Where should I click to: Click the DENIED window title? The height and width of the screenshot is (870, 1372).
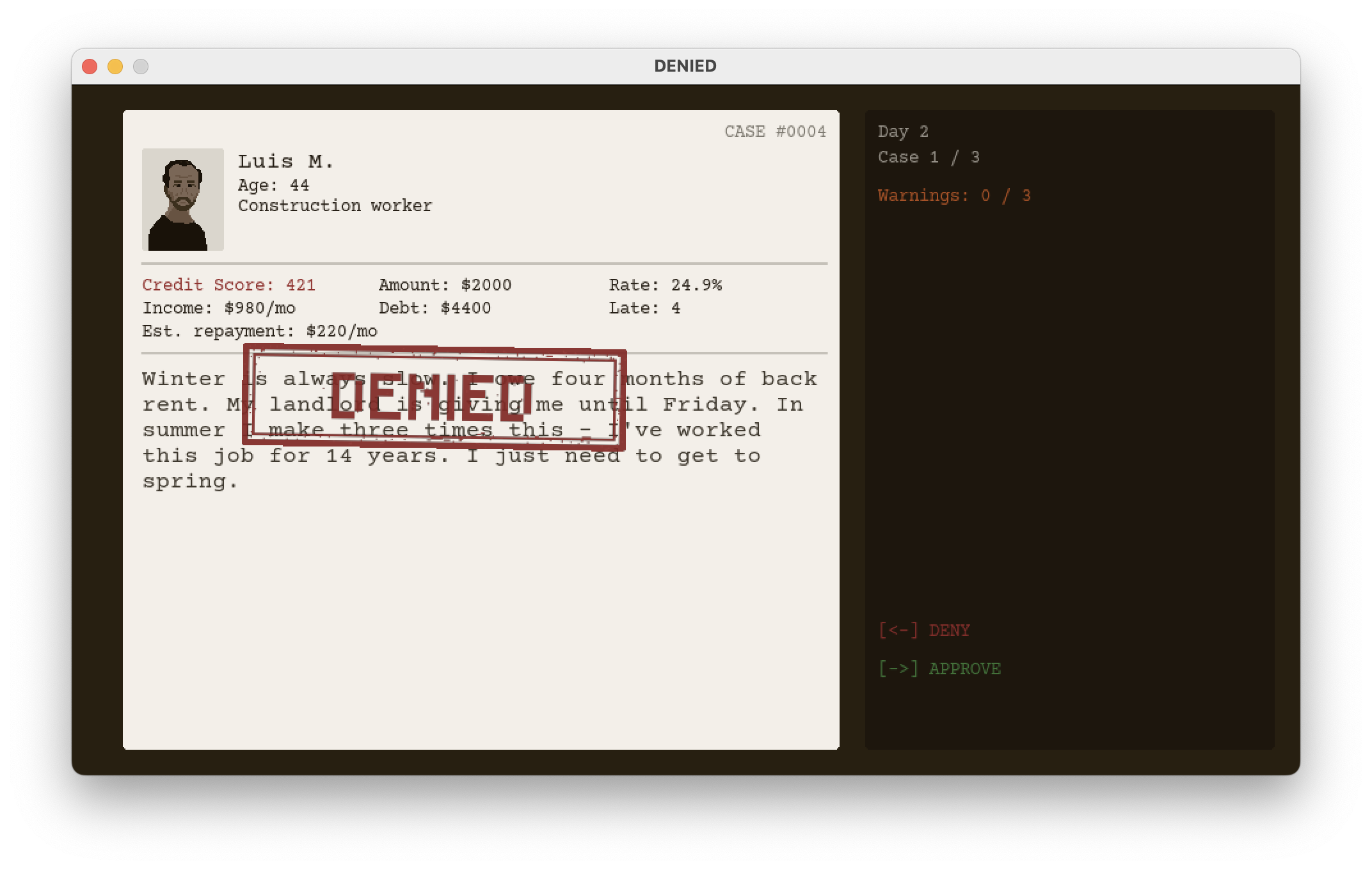click(x=685, y=66)
